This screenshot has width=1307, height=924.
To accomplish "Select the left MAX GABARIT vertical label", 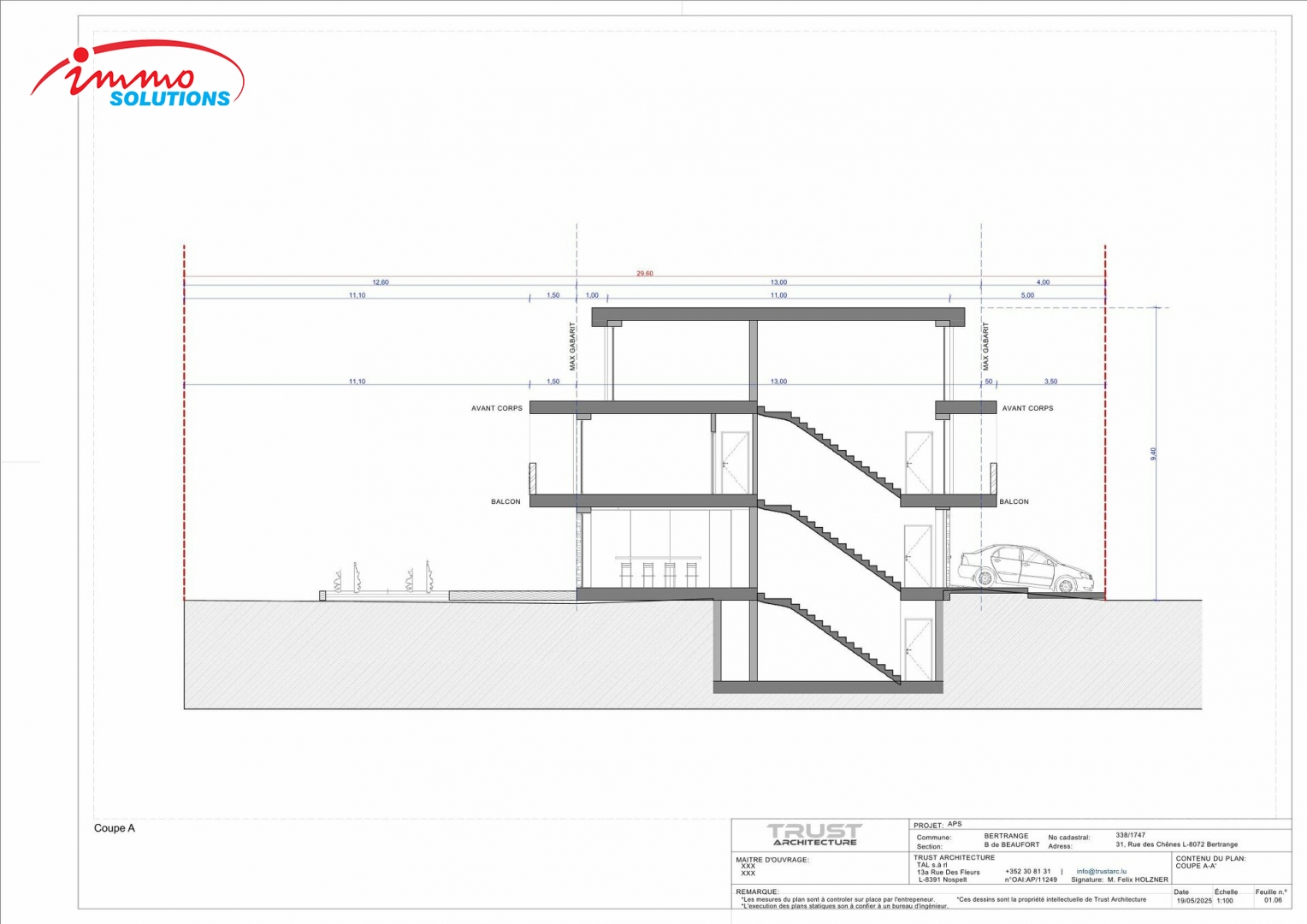I will (x=572, y=346).
